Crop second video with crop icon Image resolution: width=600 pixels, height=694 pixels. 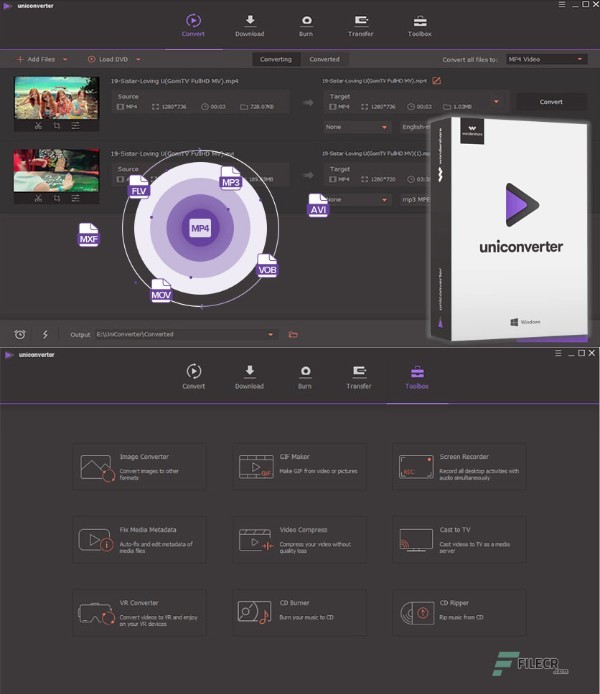point(57,198)
